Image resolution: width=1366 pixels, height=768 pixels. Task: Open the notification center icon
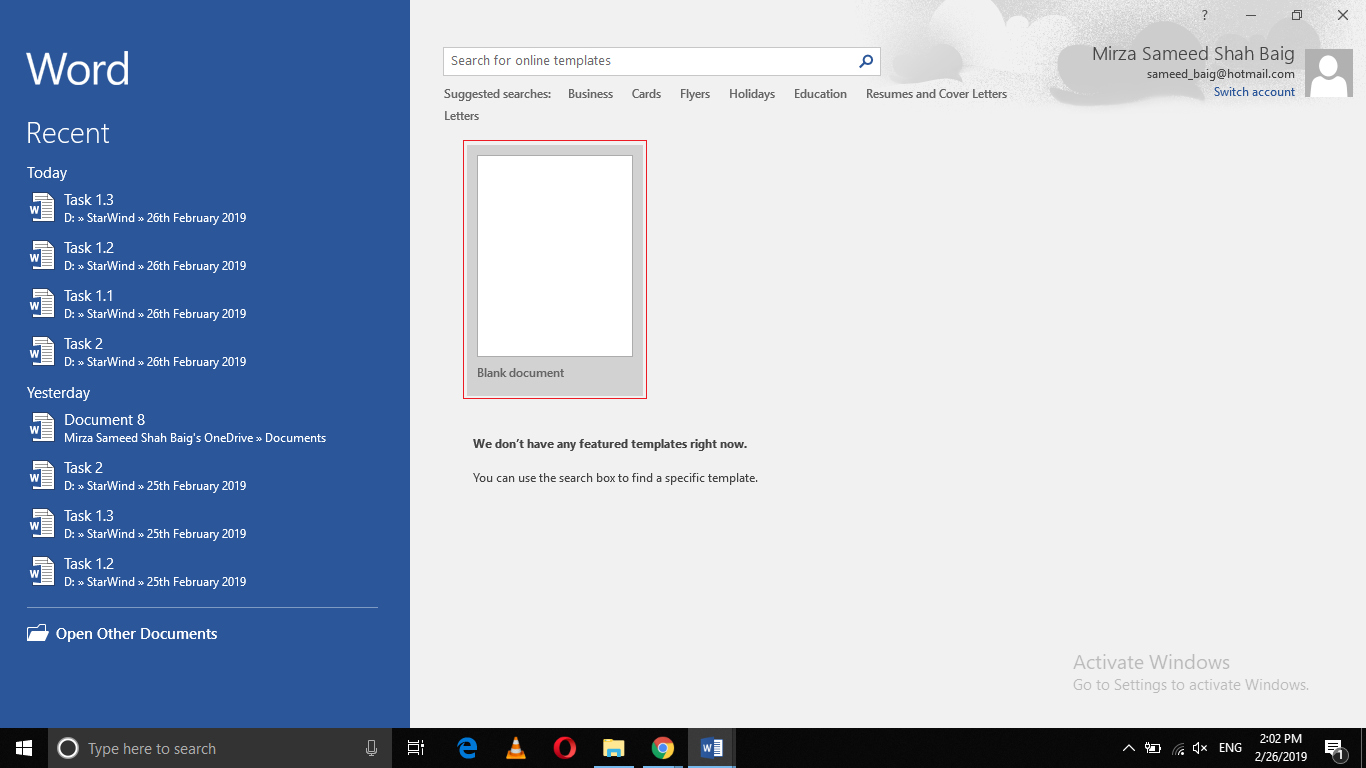[1334, 748]
